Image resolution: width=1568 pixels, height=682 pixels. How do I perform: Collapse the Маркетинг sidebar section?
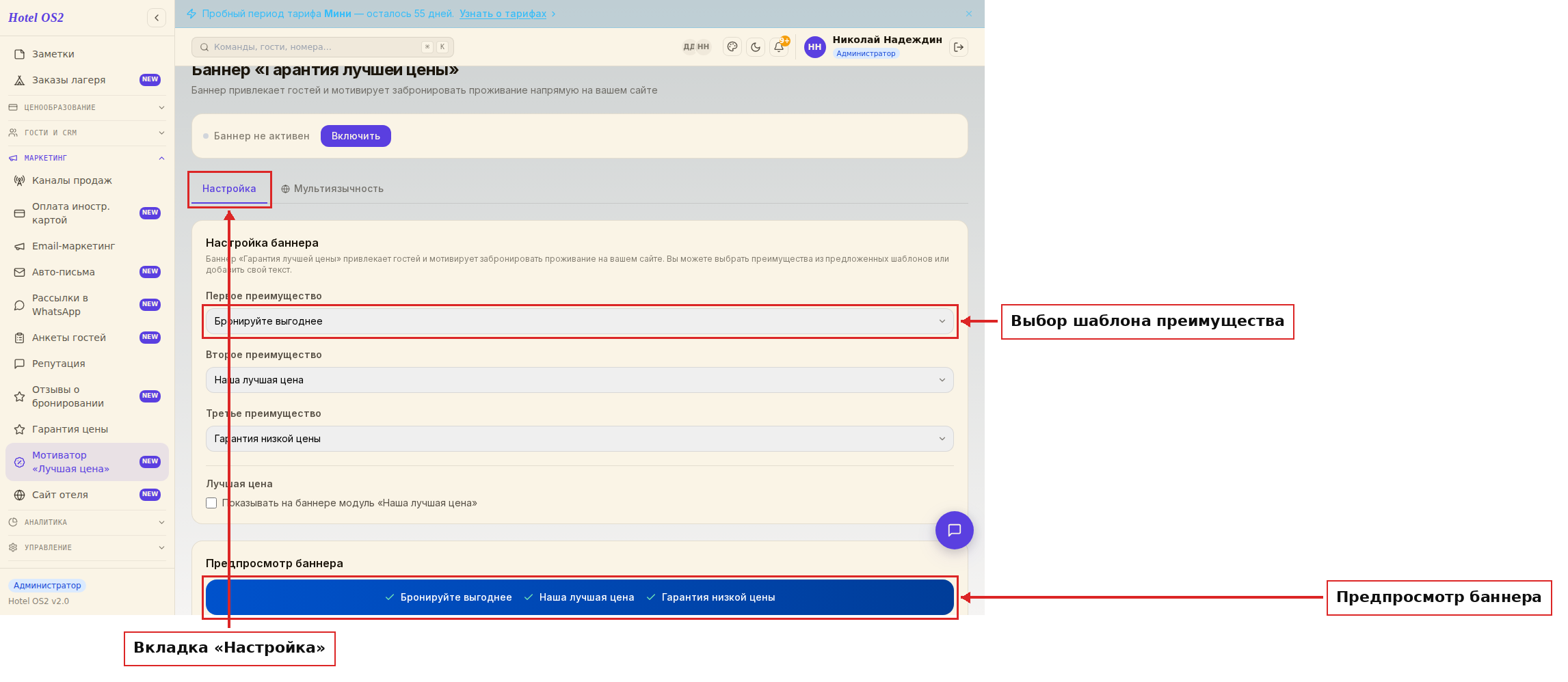pos(87,158)
